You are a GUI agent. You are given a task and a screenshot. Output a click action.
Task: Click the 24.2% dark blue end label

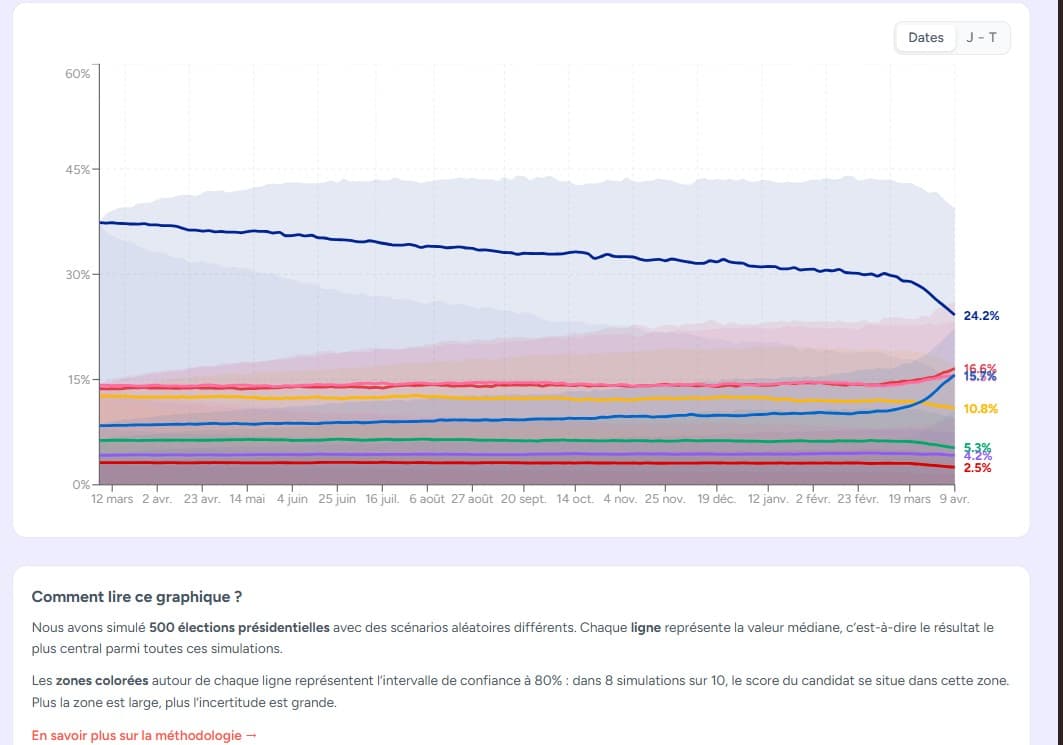(x=981, y=316)
